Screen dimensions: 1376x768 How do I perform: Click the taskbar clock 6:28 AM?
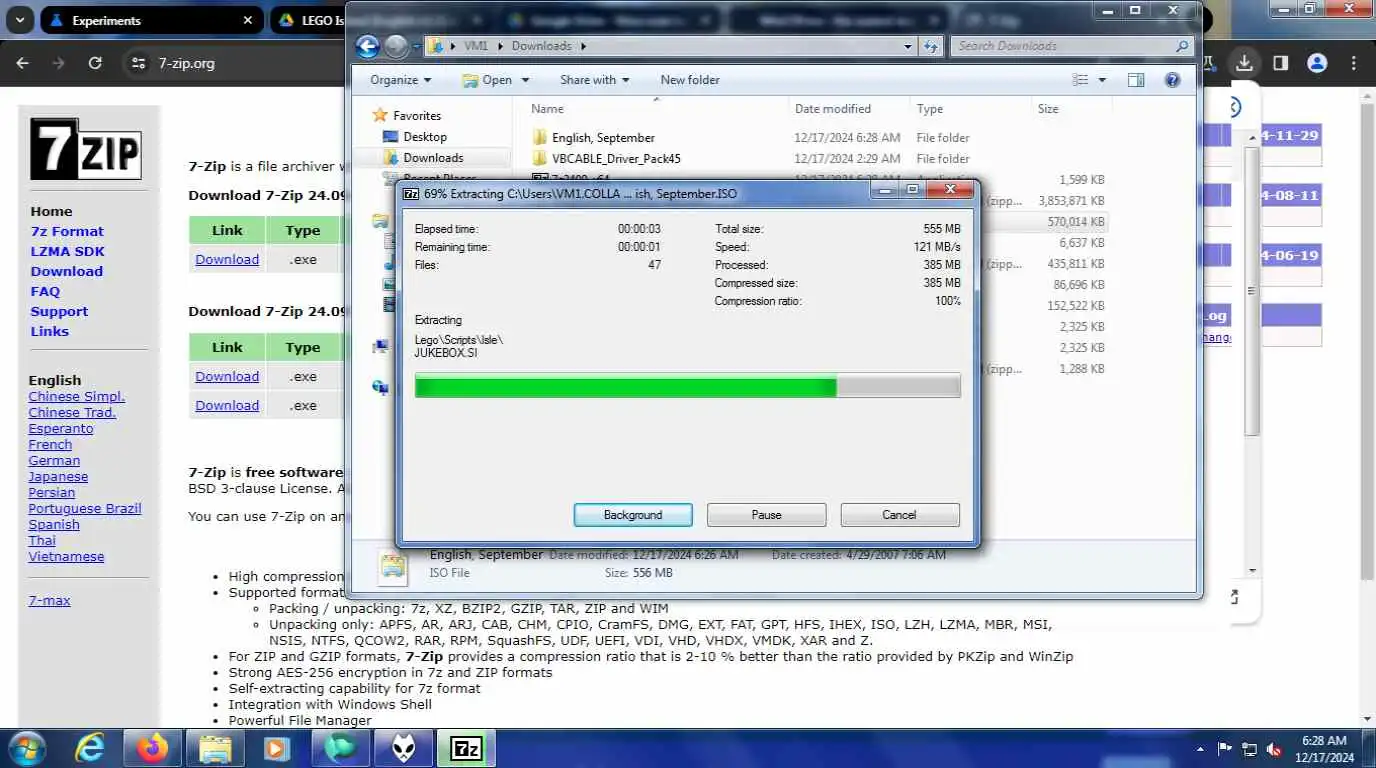point(1324,741)
